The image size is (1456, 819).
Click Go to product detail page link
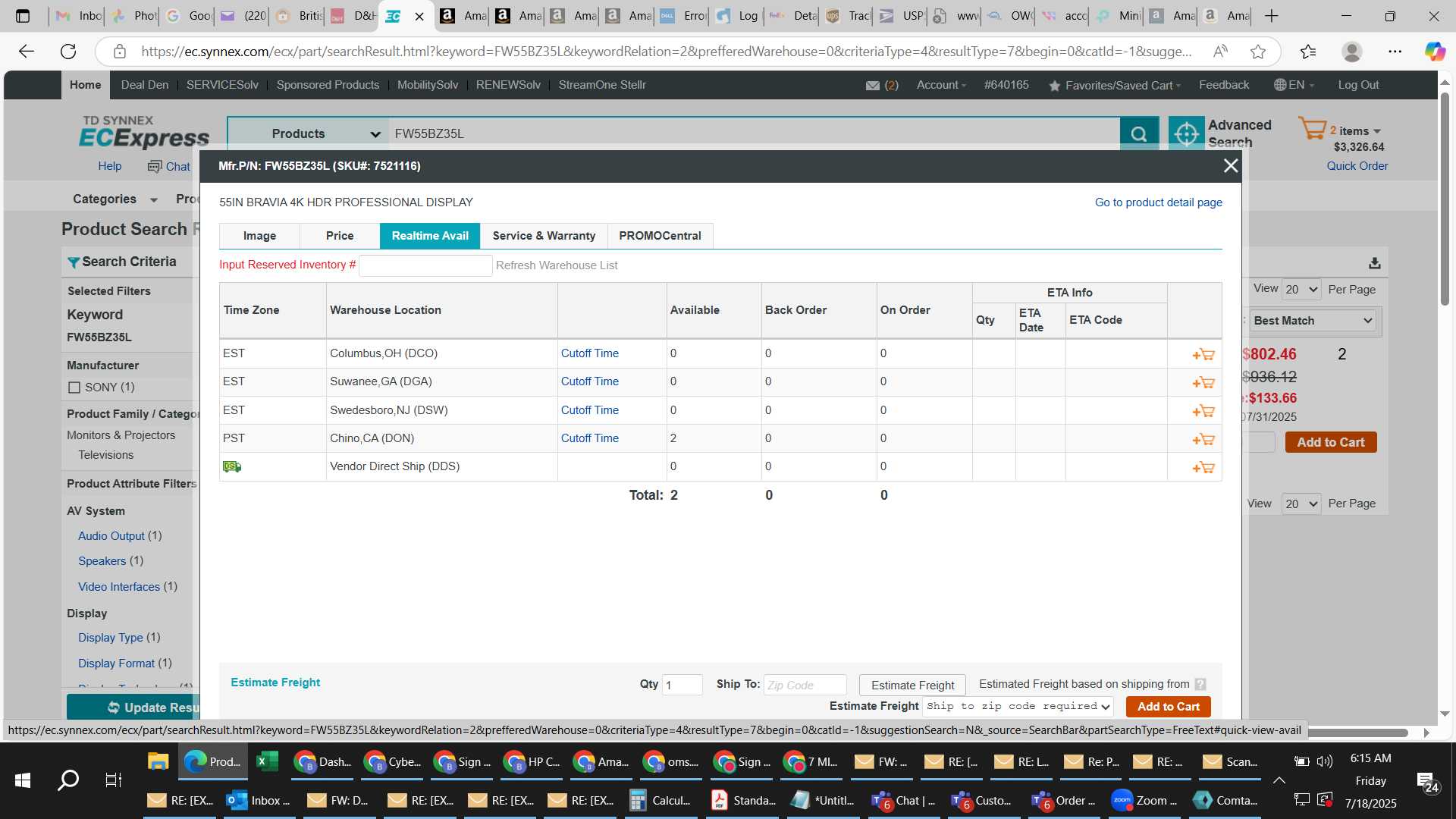[1158, 202]
